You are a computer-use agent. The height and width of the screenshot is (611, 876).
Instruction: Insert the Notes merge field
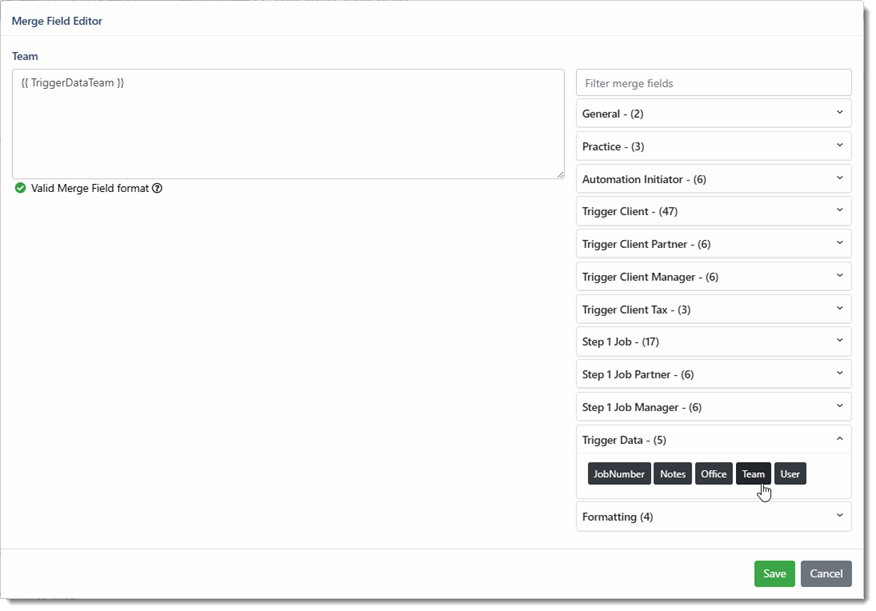click(x=673, y=474)
